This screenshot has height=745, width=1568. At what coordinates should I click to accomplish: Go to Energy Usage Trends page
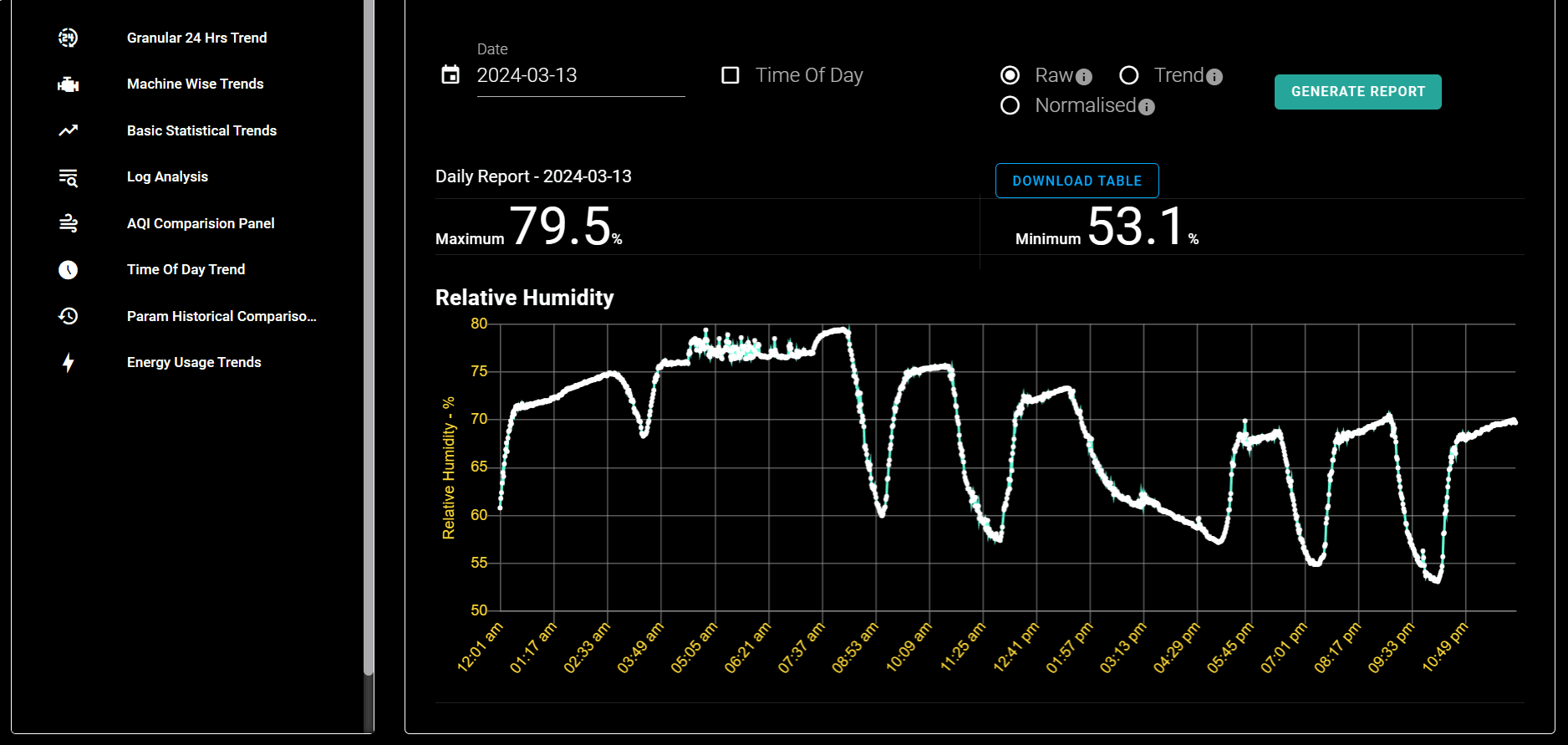[194, 362]
